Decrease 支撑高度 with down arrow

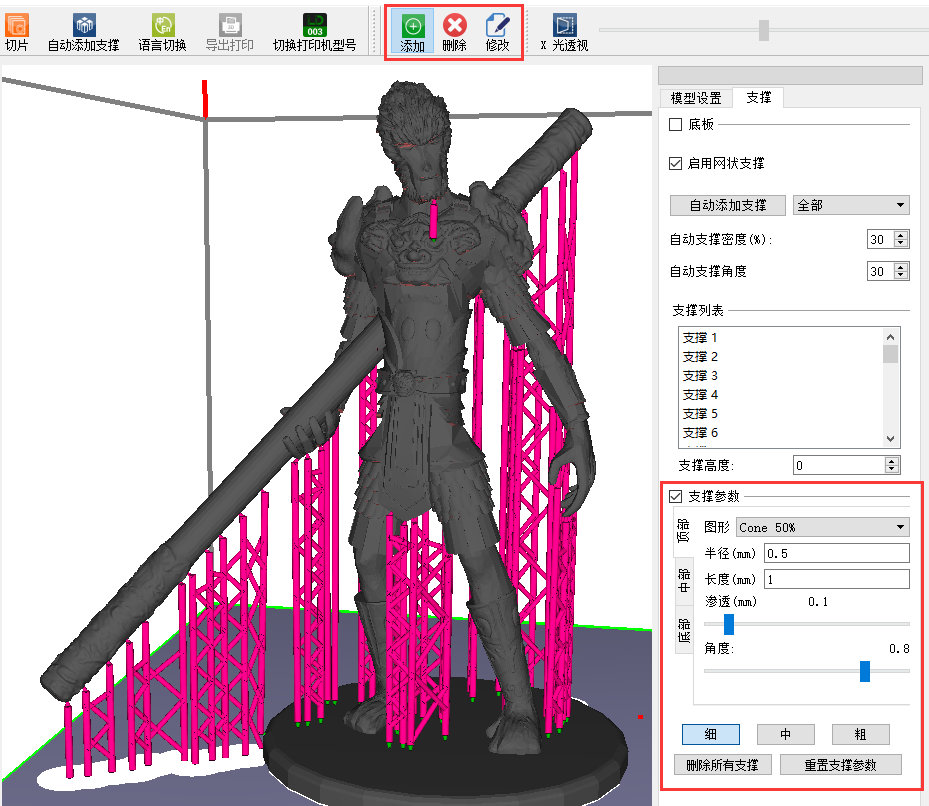click(892, 469)
